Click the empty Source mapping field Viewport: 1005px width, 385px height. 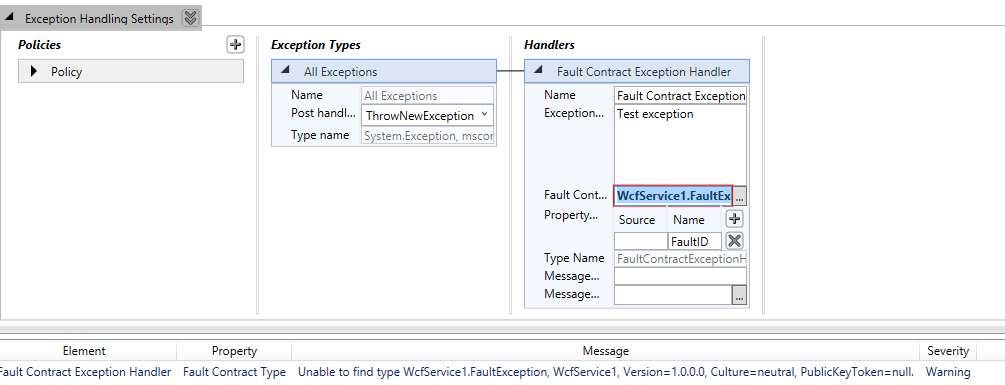tap(640, 242)
